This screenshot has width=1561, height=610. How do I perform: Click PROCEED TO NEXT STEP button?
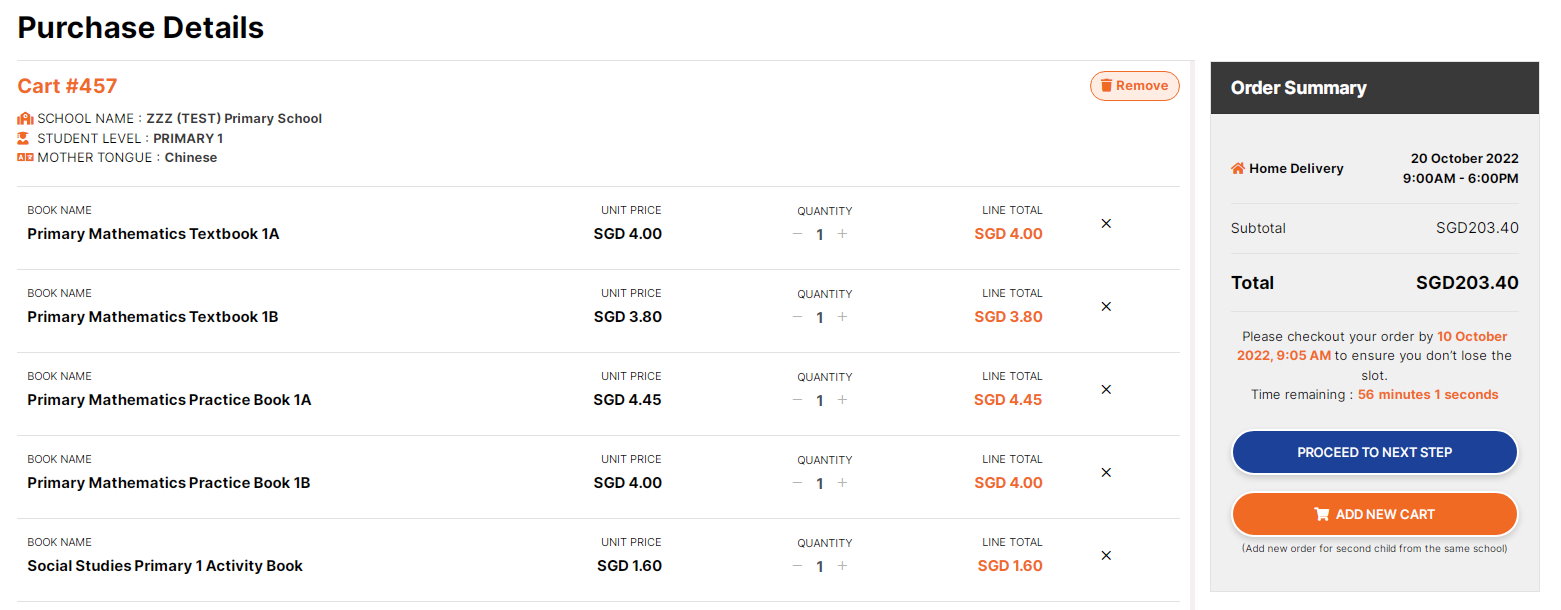point(1375,452)
